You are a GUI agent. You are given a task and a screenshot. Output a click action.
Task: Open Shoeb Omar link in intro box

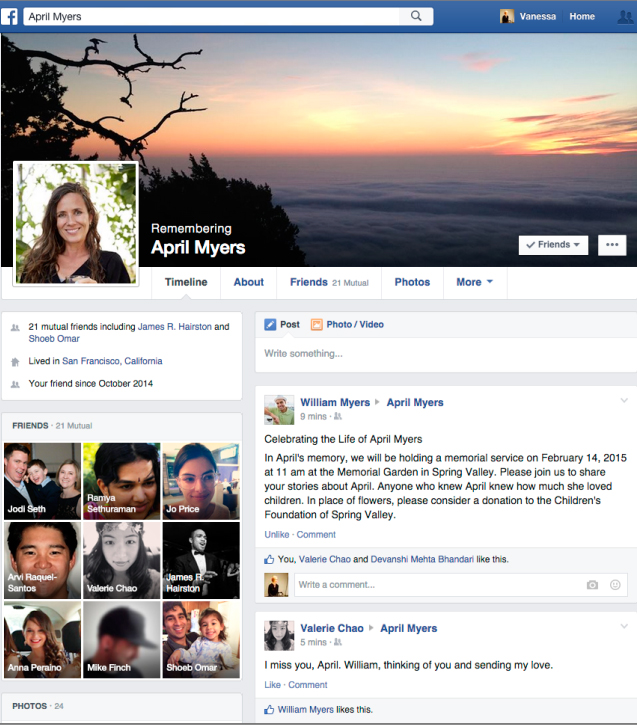pyautogui.click(x=54, y=338)
